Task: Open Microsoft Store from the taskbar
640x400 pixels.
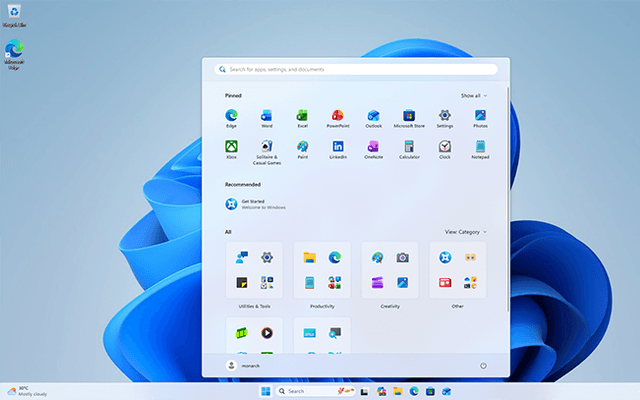Action: (x=430, y=391)
